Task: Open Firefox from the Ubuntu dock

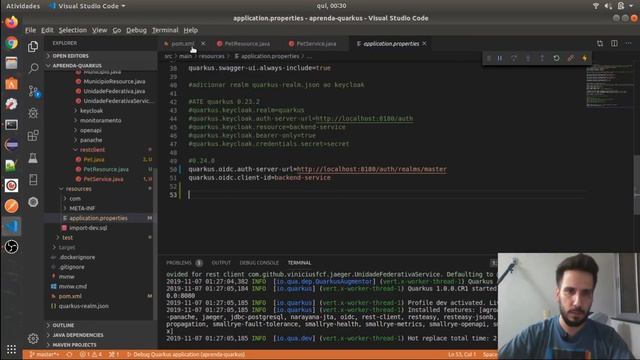Action: click(11, 22)
